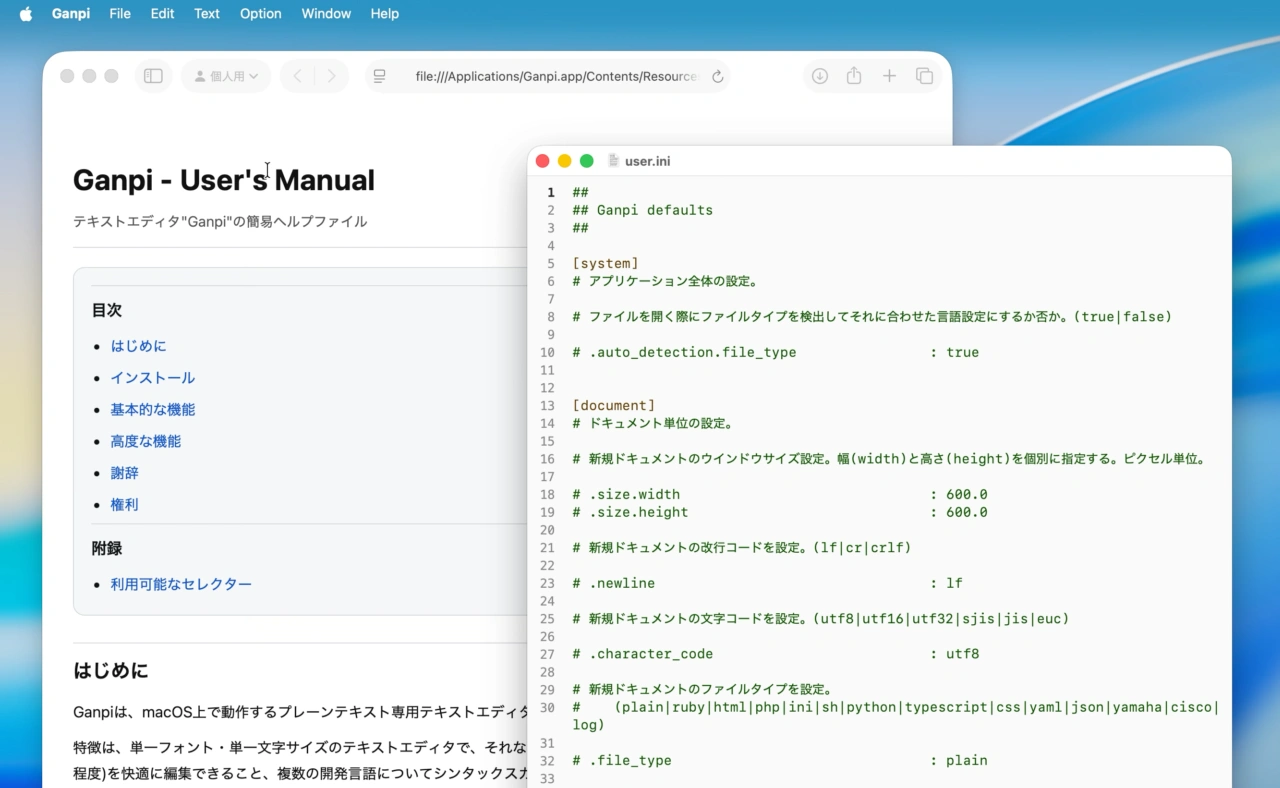Click the 'plain' value of file_type
The width and height of the screenshot is (1280, 788).
(967, 760)
